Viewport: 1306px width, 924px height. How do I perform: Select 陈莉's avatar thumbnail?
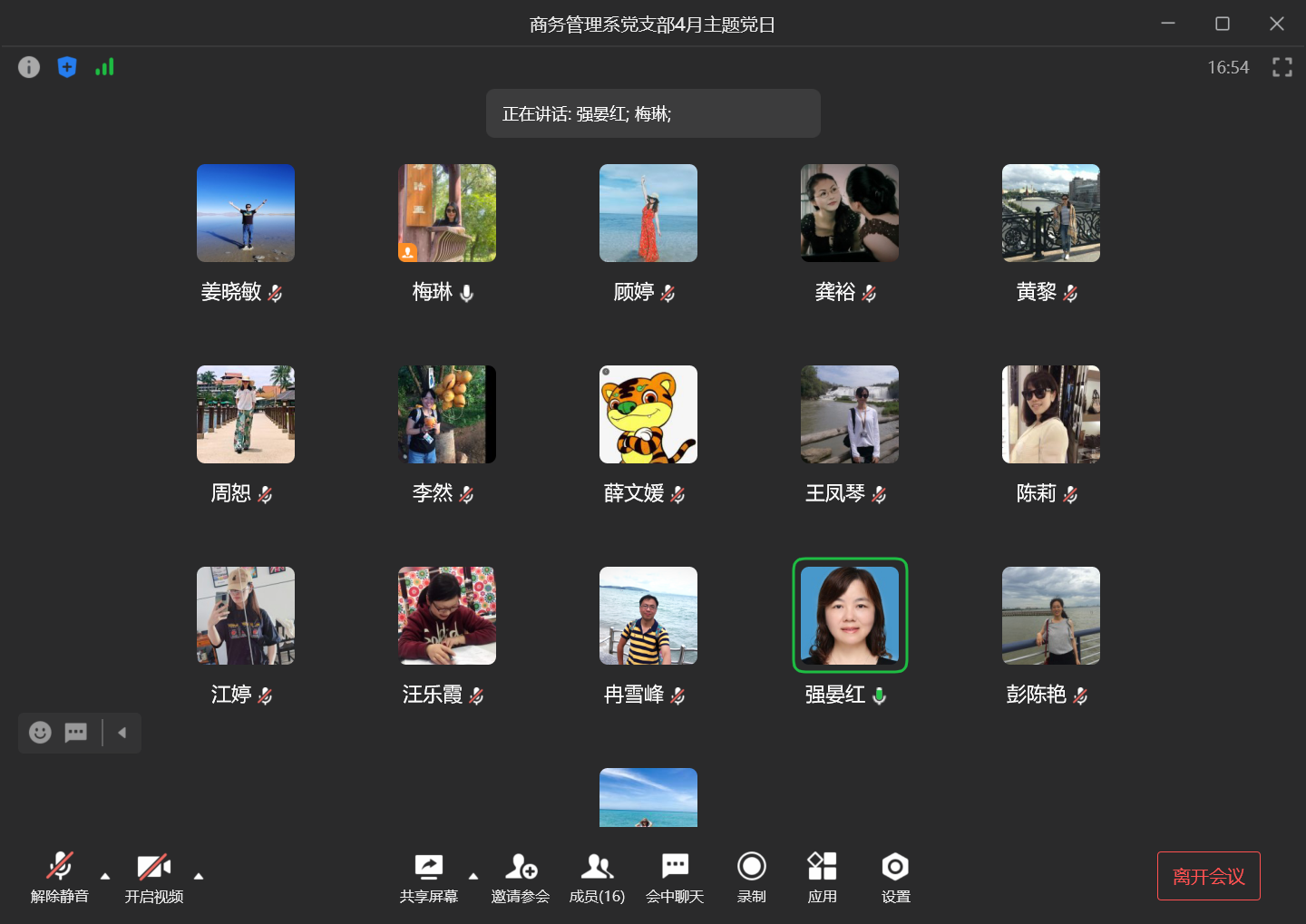coord(1051,414)
